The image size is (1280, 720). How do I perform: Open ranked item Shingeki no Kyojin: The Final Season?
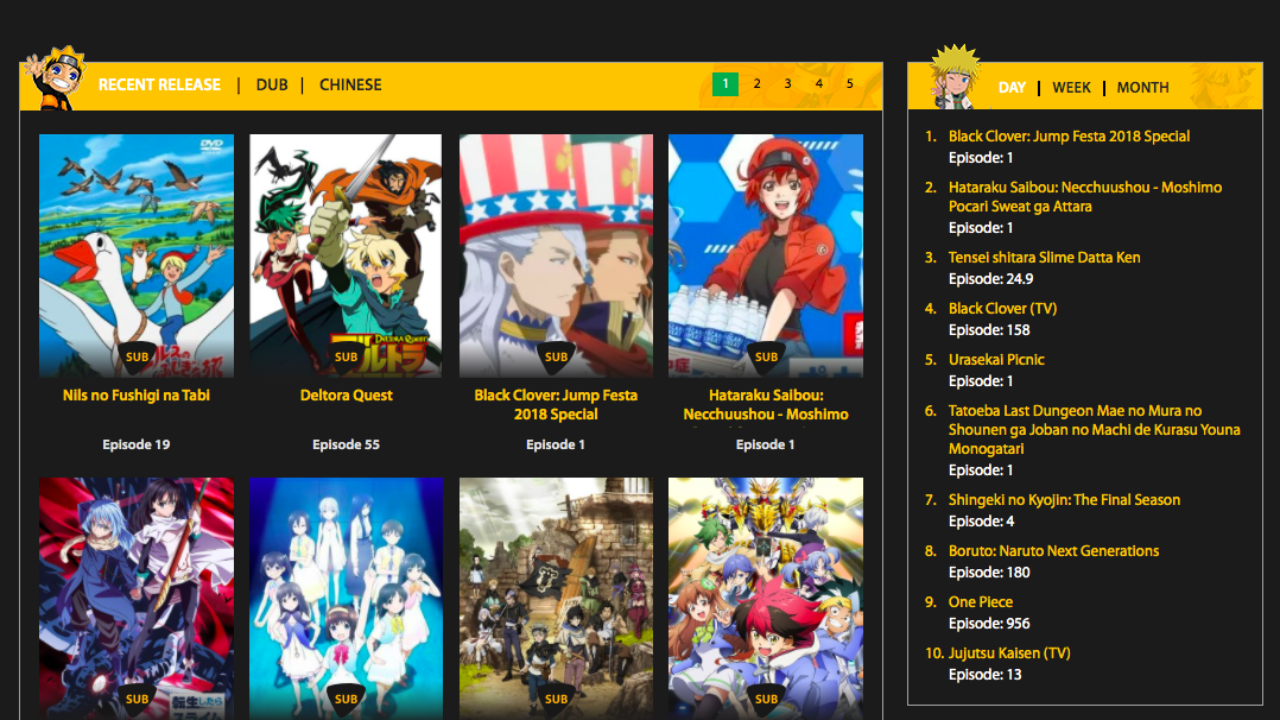[1064, 500]
